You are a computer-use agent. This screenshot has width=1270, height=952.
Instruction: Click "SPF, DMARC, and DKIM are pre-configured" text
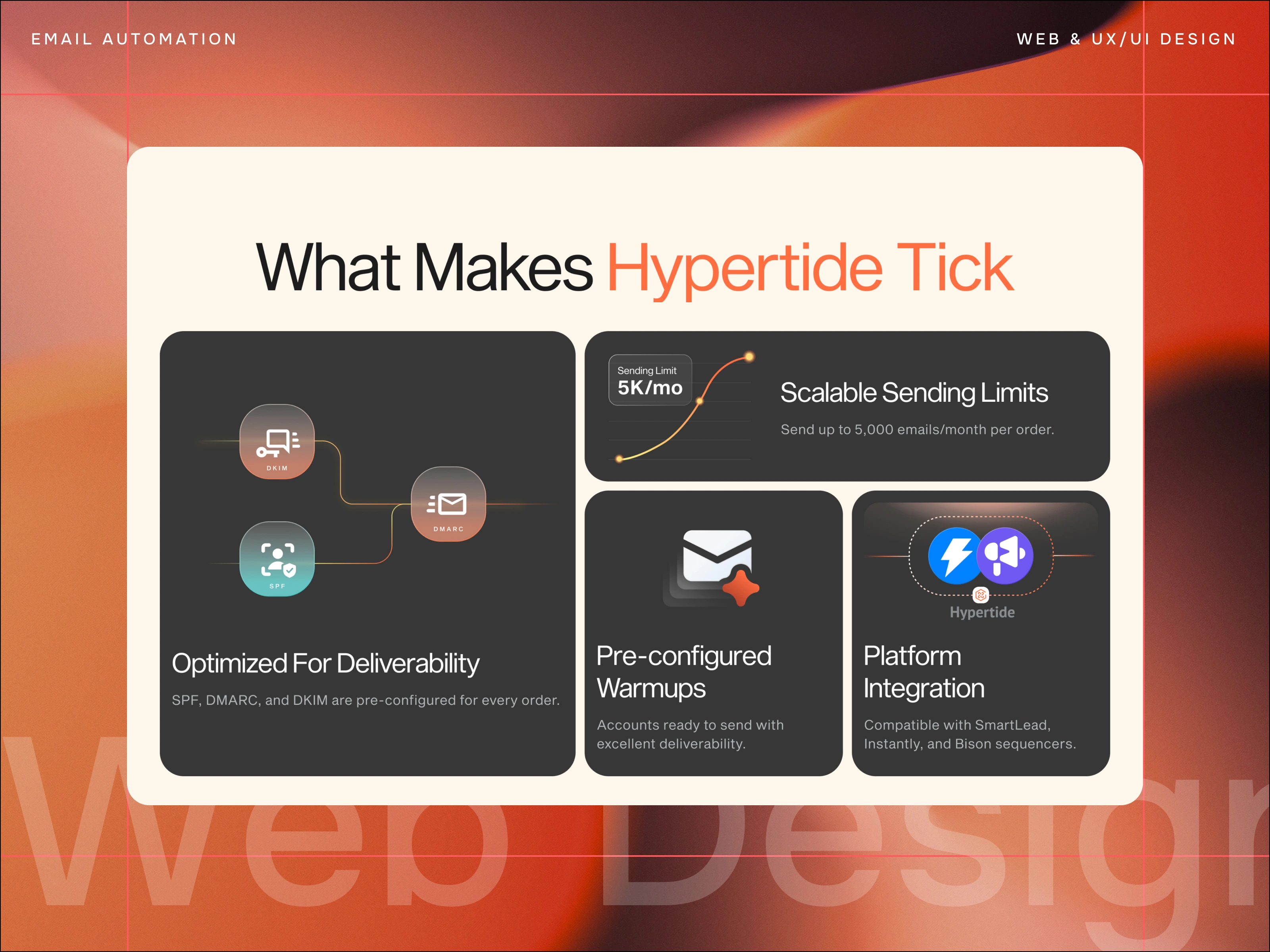pos(366,700)
